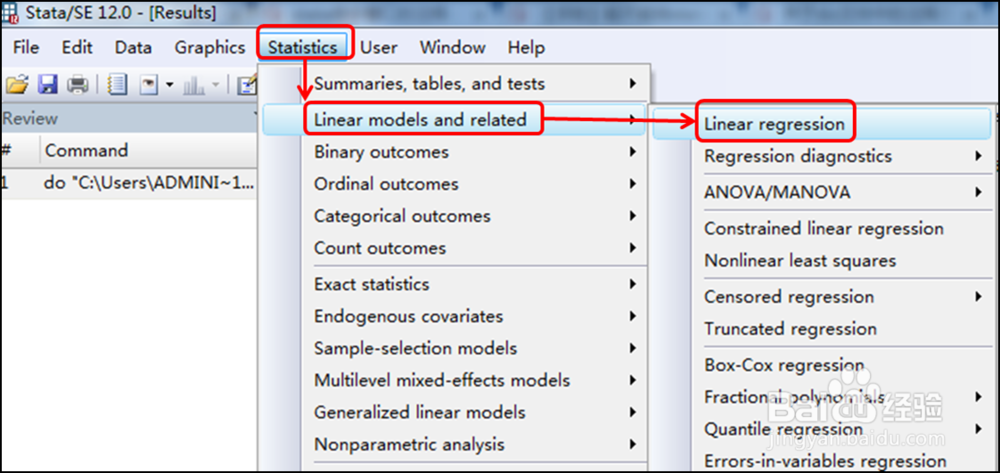The height and width of the screenshot is (473, 1000).
Task: Select the do "C:\Users\ADMINI~1 command row
Action: coord(129,184)
